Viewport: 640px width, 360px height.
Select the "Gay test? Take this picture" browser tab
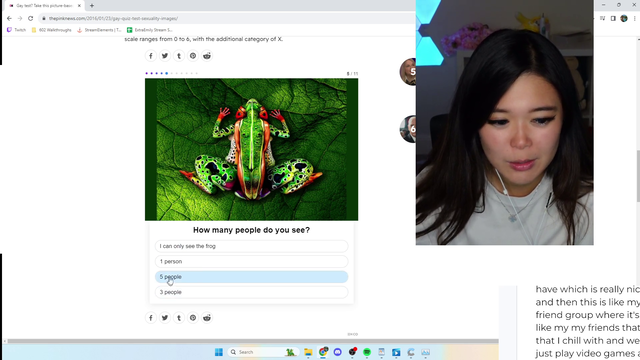click(44, 6)
